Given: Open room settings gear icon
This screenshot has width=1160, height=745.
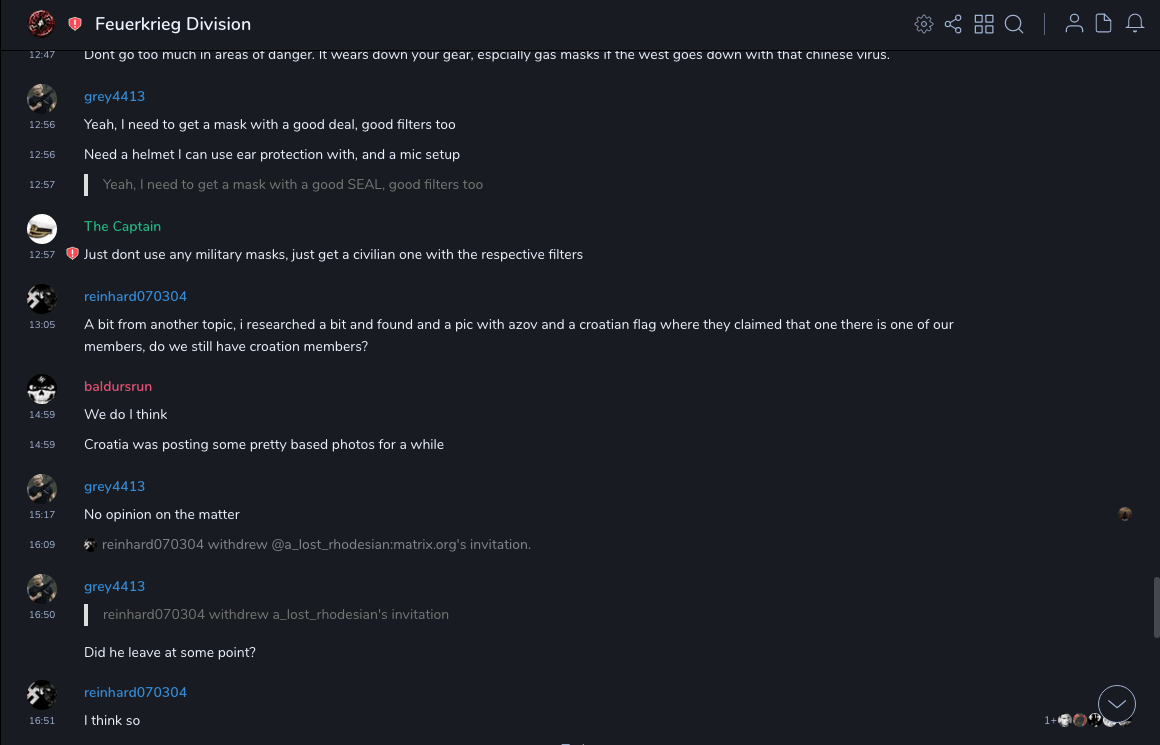Looking at the screenshot, I should (924, 24).
